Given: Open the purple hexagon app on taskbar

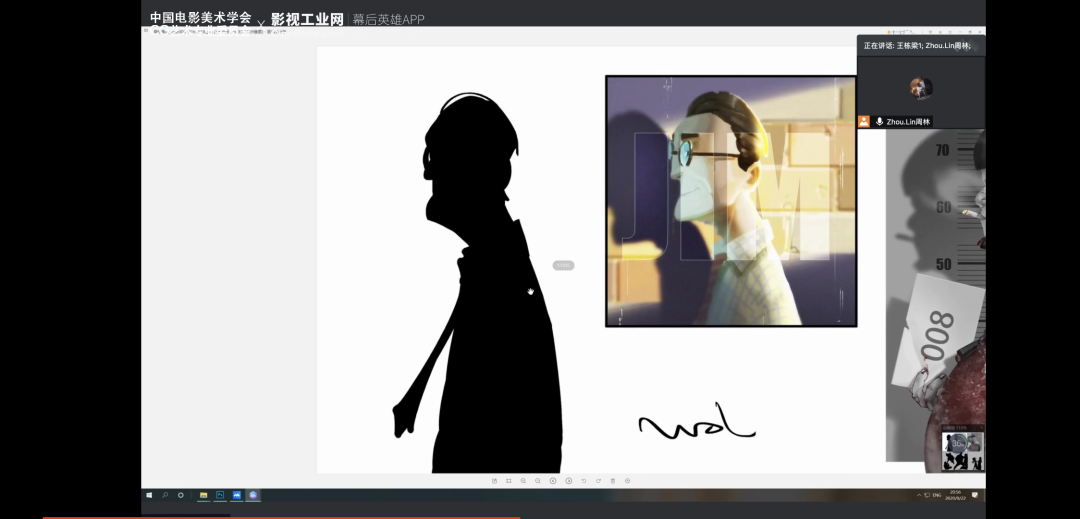Looking at the screenshot, I should (x=253, y=495).
